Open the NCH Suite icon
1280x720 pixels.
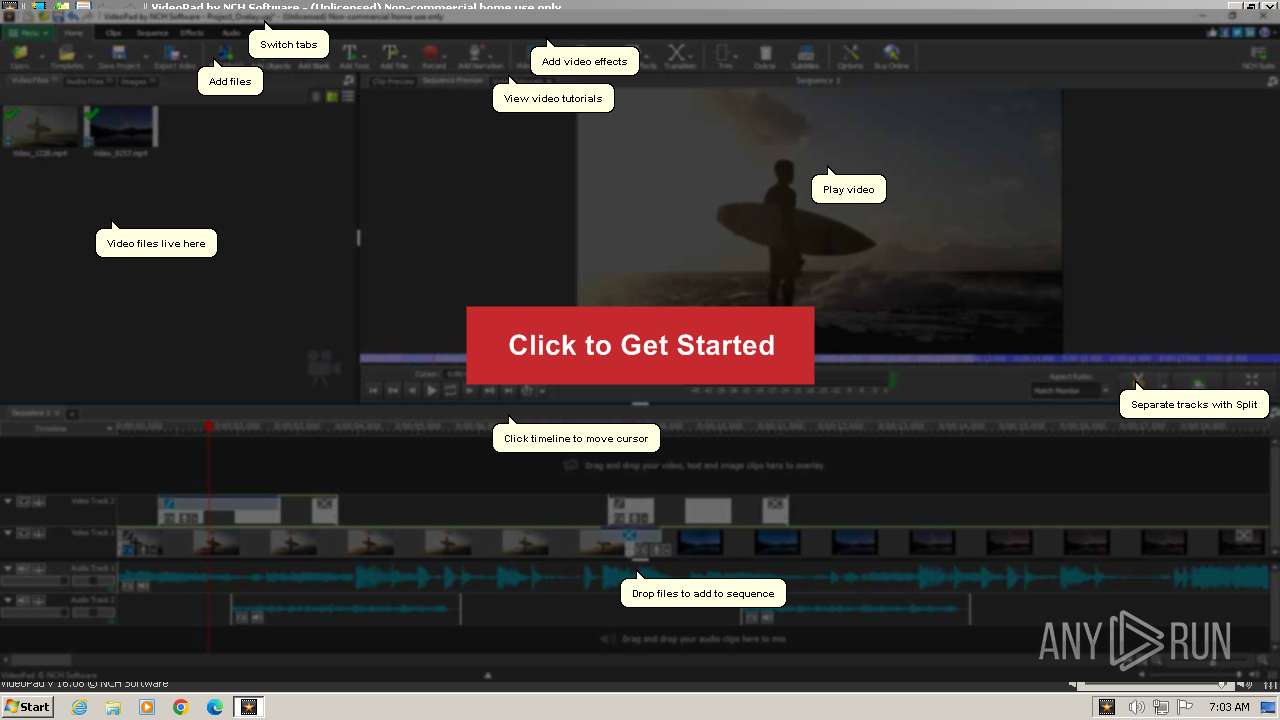(x=1258, y=57)
